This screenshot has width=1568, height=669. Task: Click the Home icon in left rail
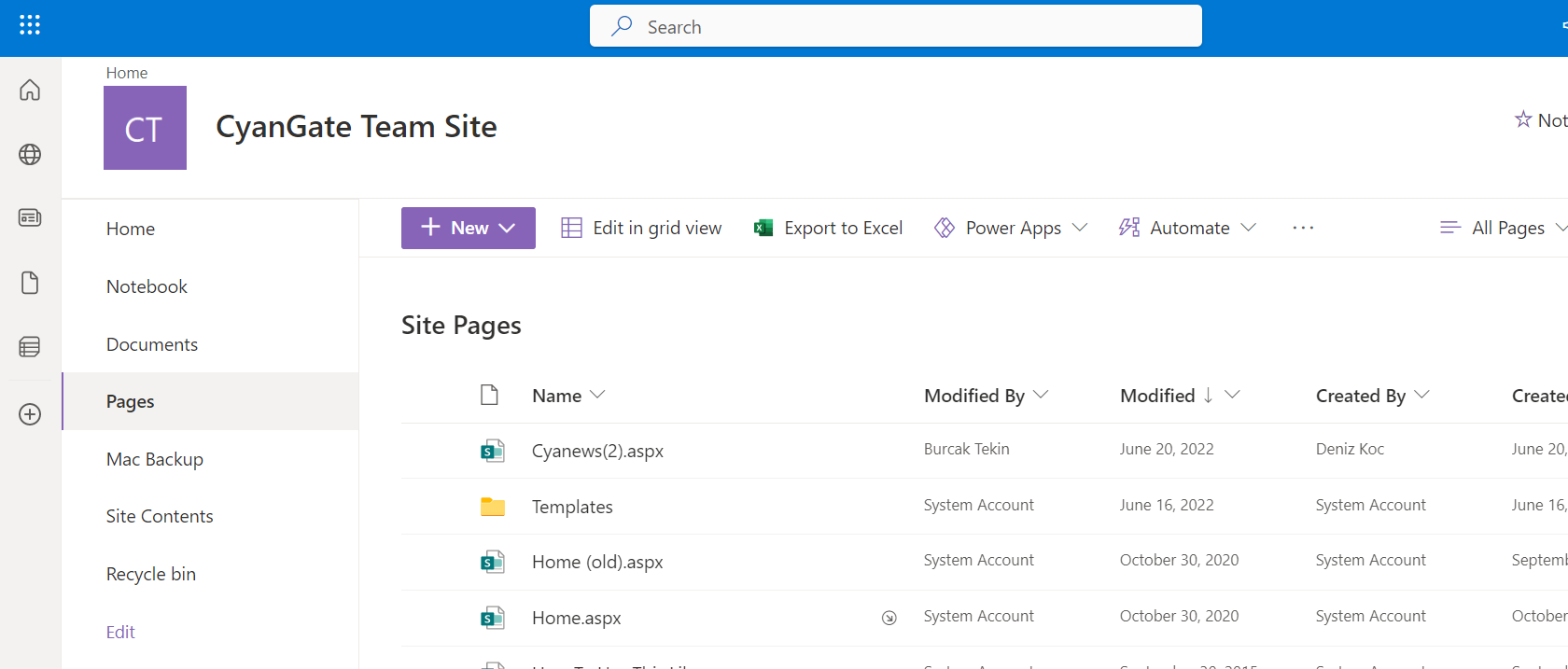pos(30,90)
